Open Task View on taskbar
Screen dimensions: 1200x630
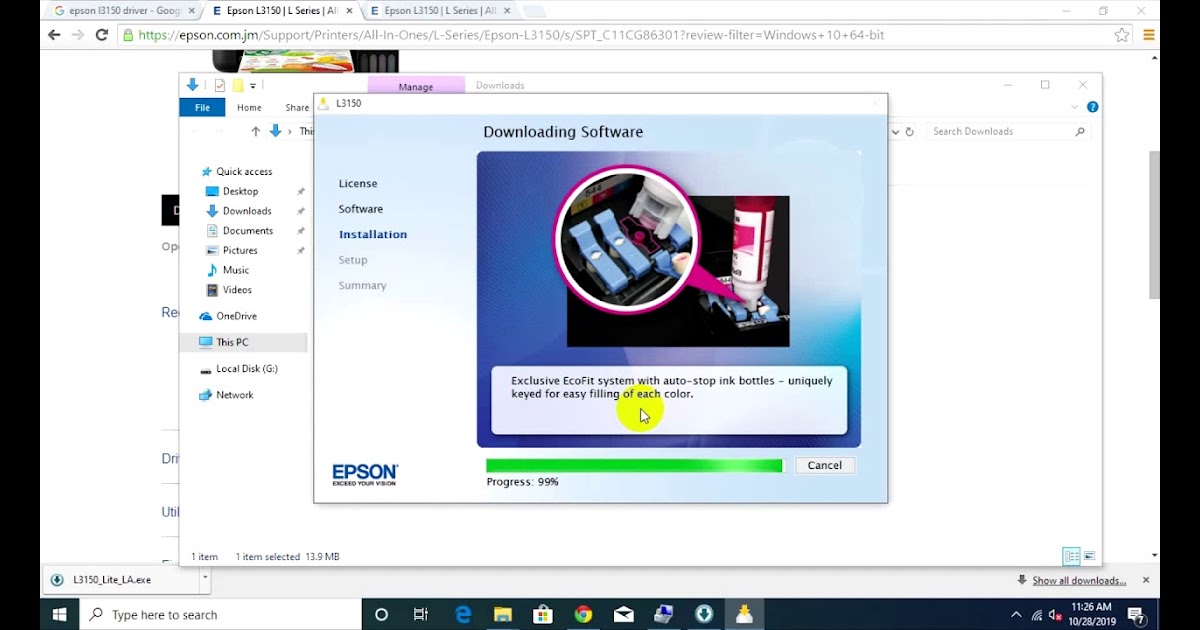click(x=421, y=614)
